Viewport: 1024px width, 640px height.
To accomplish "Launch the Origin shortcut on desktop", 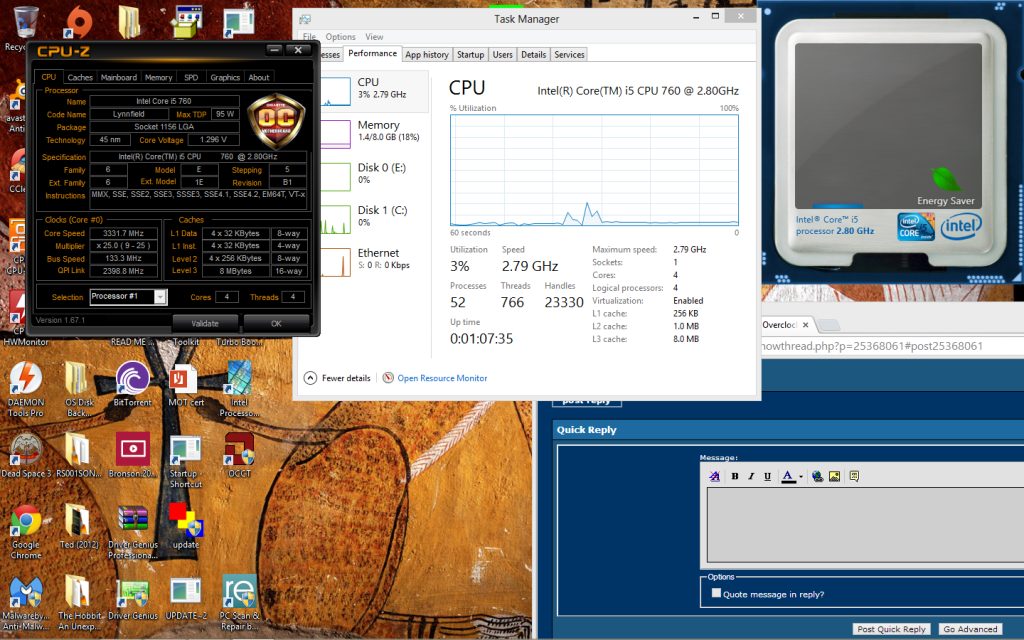I will point(79,22).
